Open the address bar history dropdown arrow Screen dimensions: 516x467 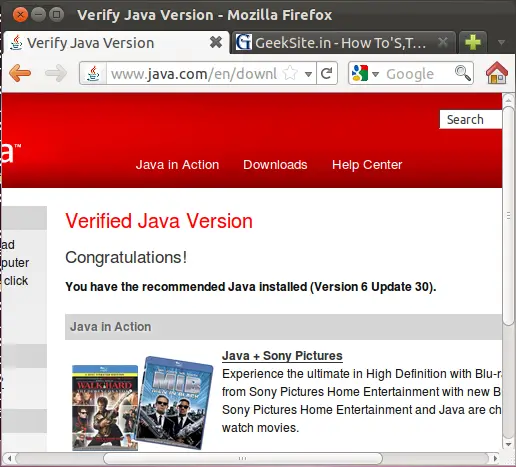(308, 74)
